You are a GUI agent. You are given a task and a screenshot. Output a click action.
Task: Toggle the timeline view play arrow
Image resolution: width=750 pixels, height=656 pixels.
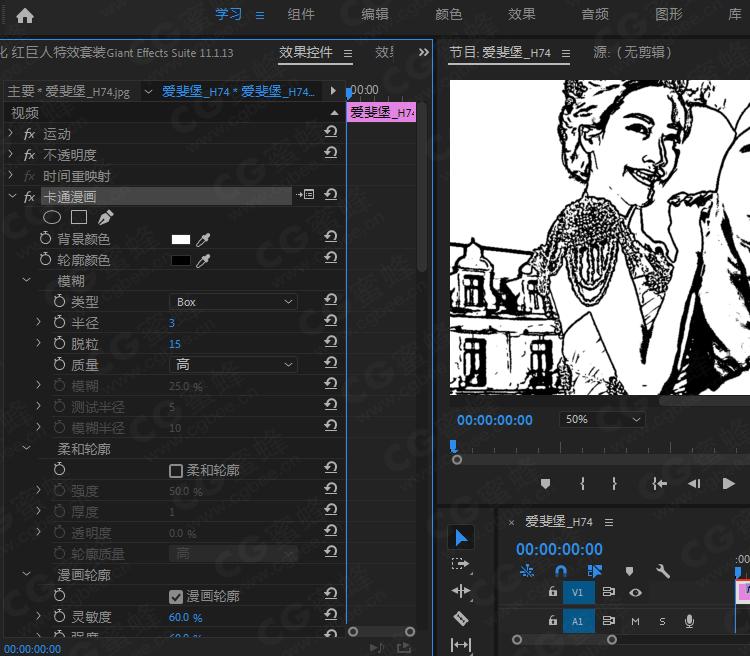coord(333,90)
